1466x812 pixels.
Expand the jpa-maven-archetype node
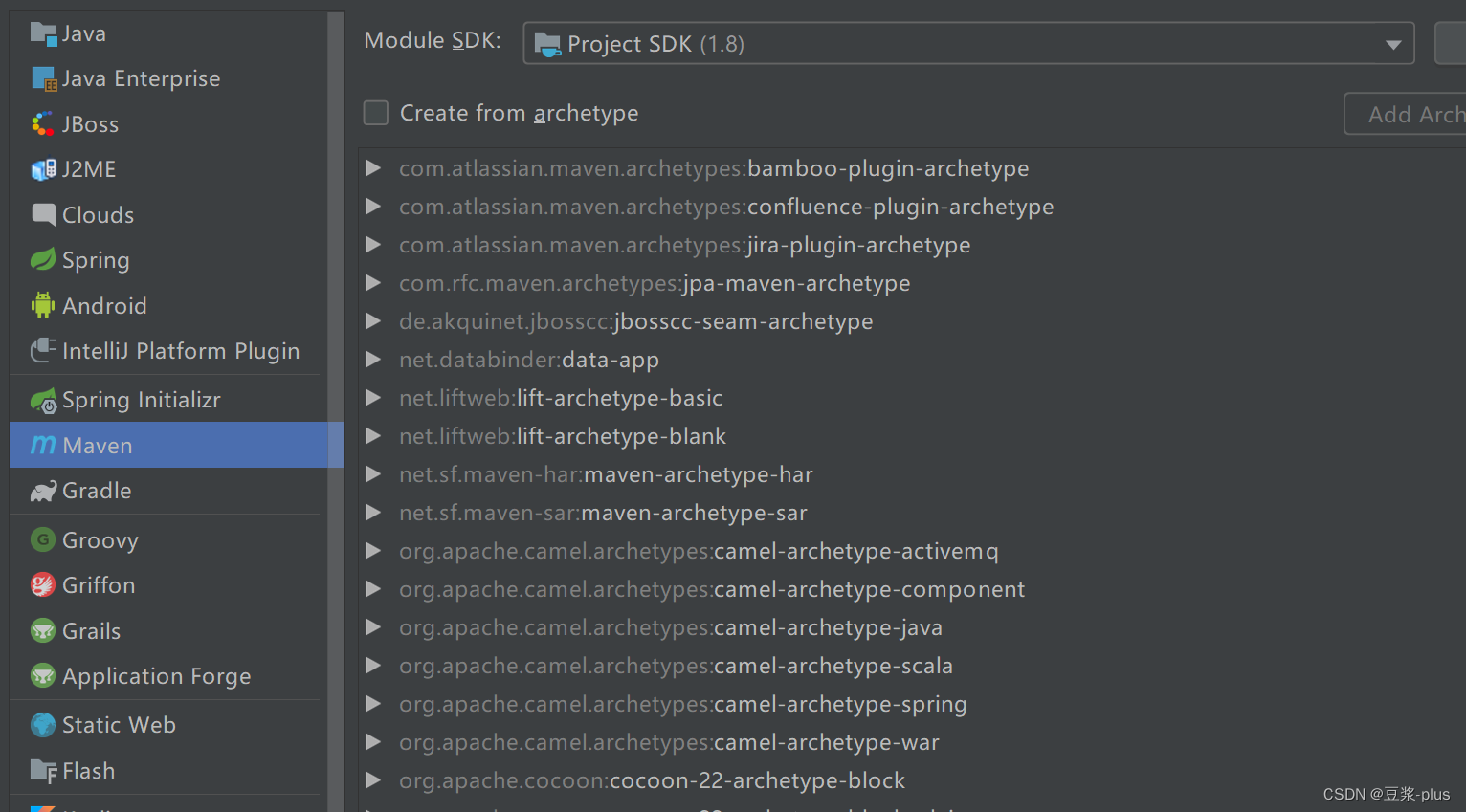tap(374, 283)
